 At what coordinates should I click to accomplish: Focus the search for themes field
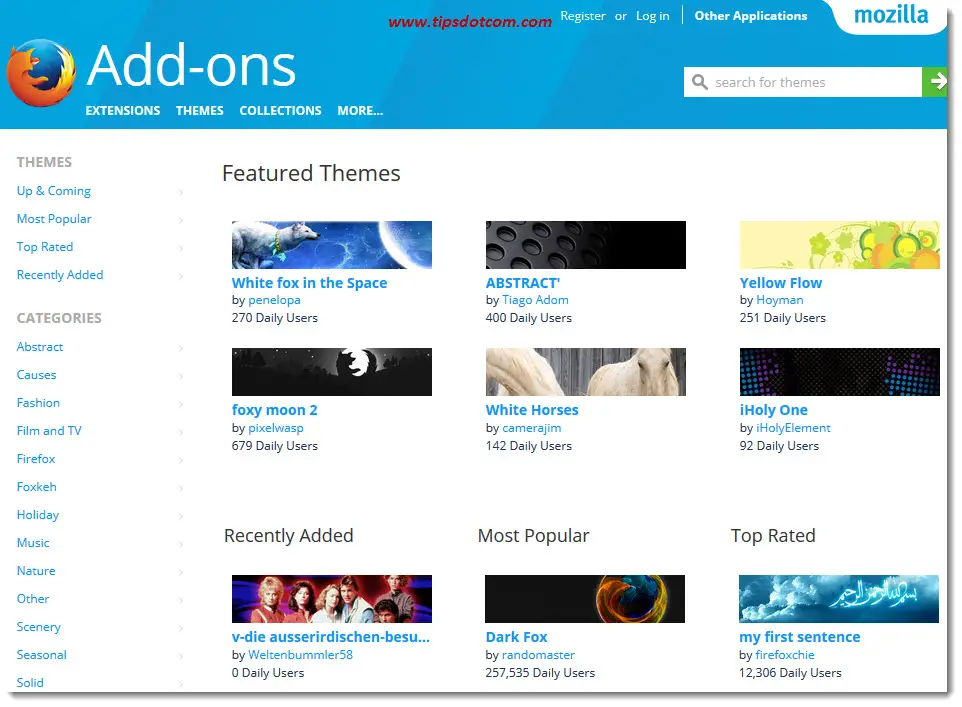(803, 82)
